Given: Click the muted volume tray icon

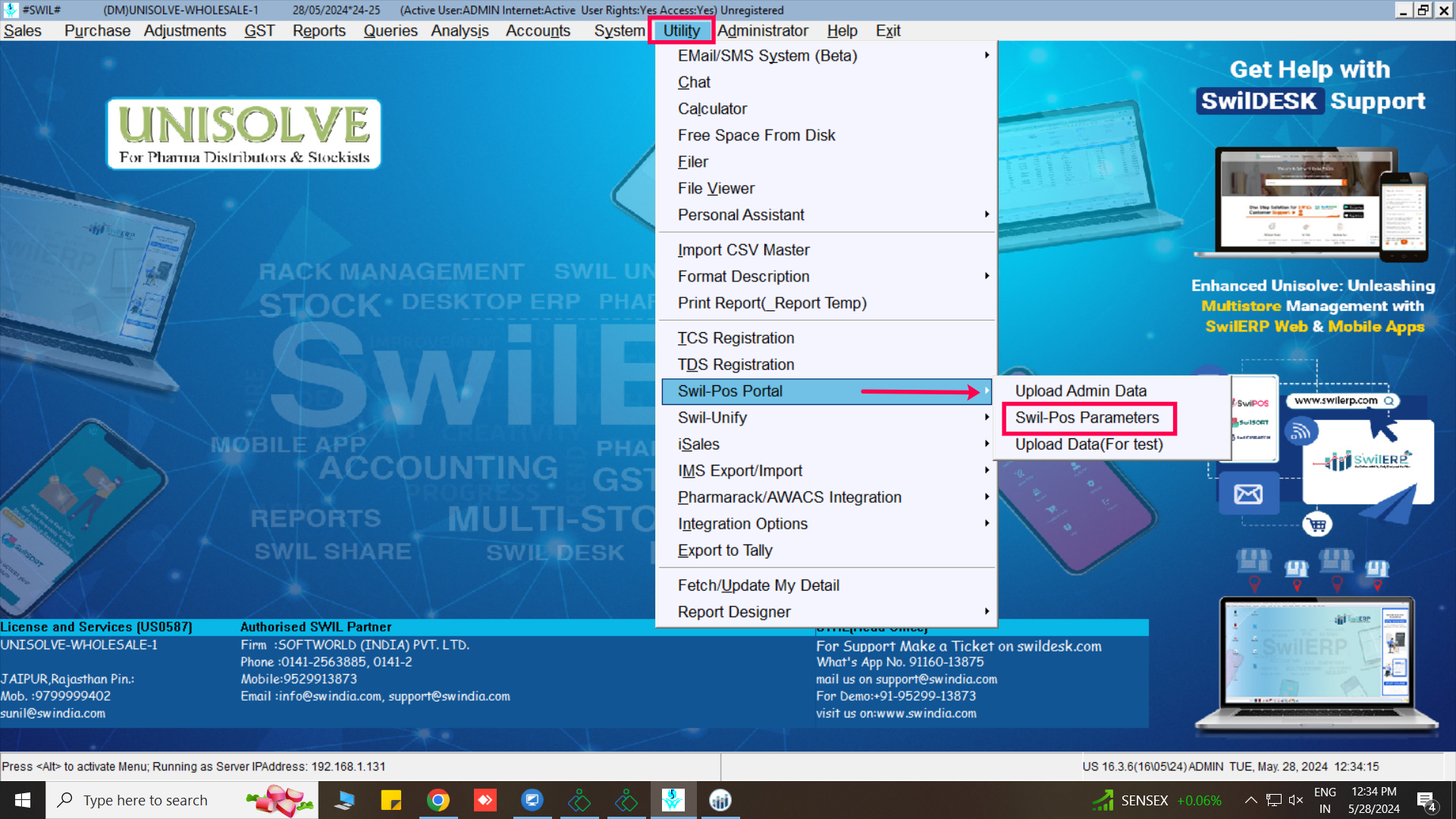Looking at the screenshot, I should coord(1296,800).
